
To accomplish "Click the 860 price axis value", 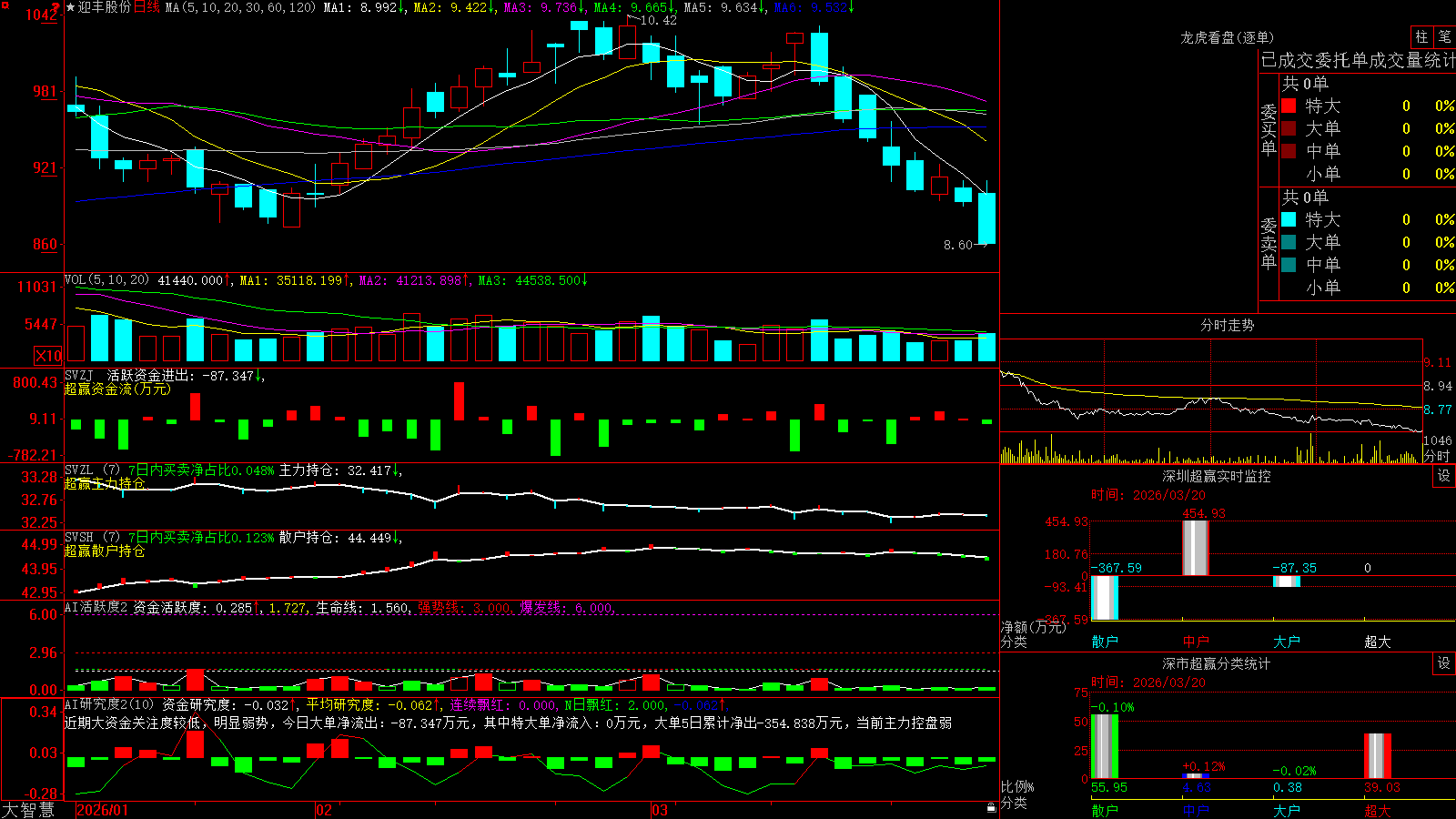I will click(45, 244).
